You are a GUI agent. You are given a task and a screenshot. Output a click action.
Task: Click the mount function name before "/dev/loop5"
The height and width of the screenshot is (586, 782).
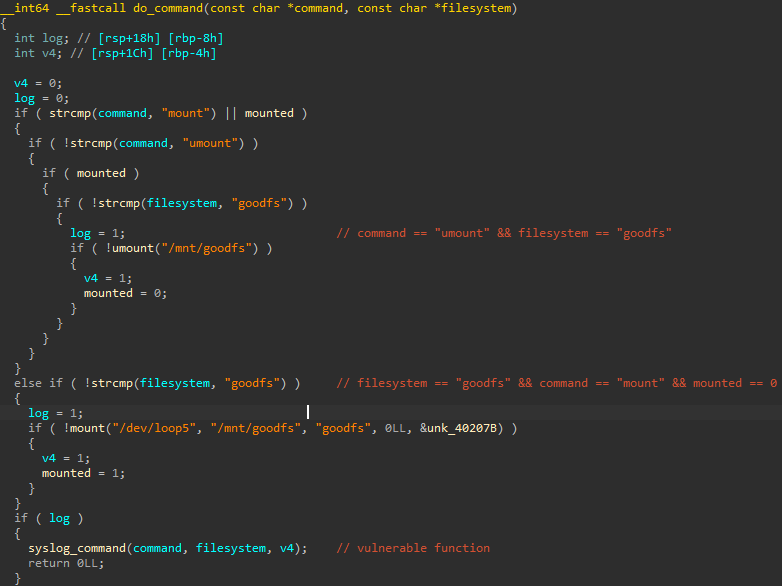tap(87, 428)
